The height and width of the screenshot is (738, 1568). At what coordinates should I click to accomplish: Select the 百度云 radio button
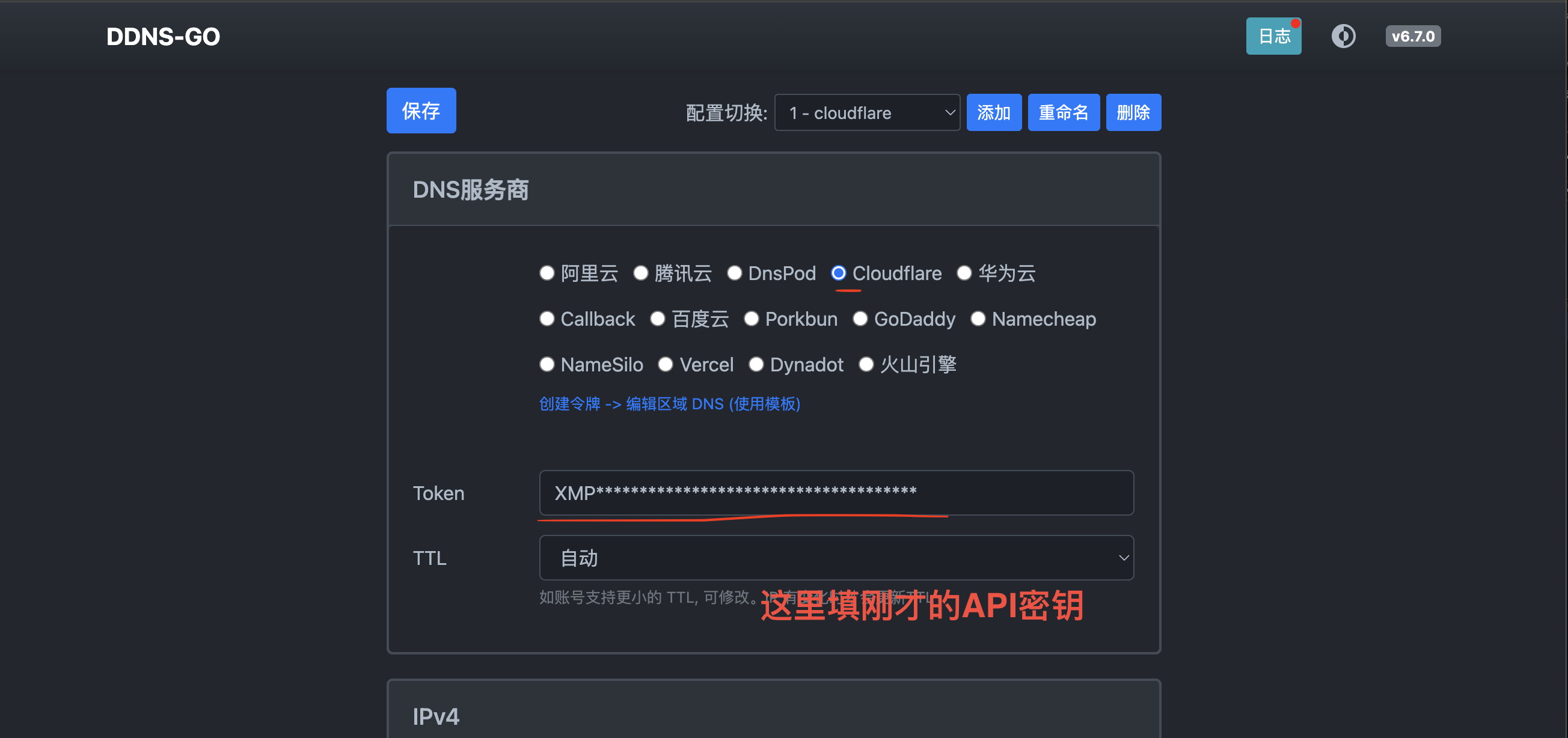(x=657, y=319)
